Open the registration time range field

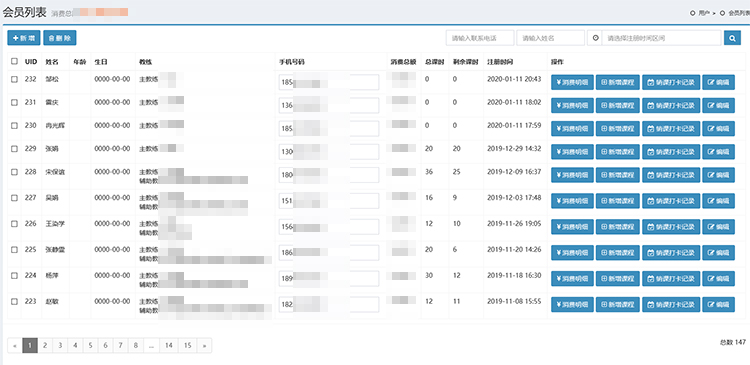(x=661, y=38)
